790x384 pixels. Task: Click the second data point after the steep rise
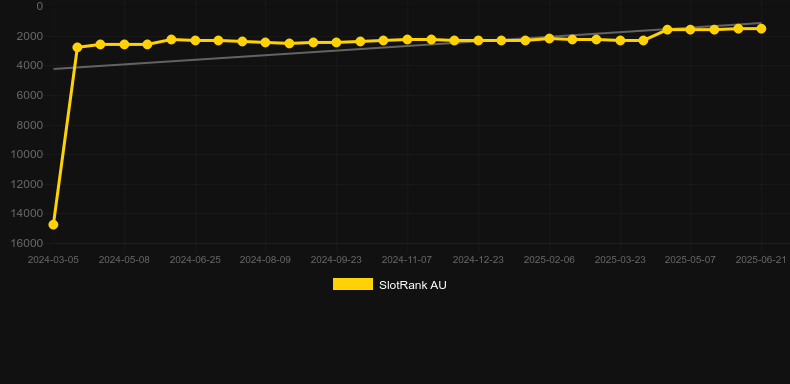100,44
